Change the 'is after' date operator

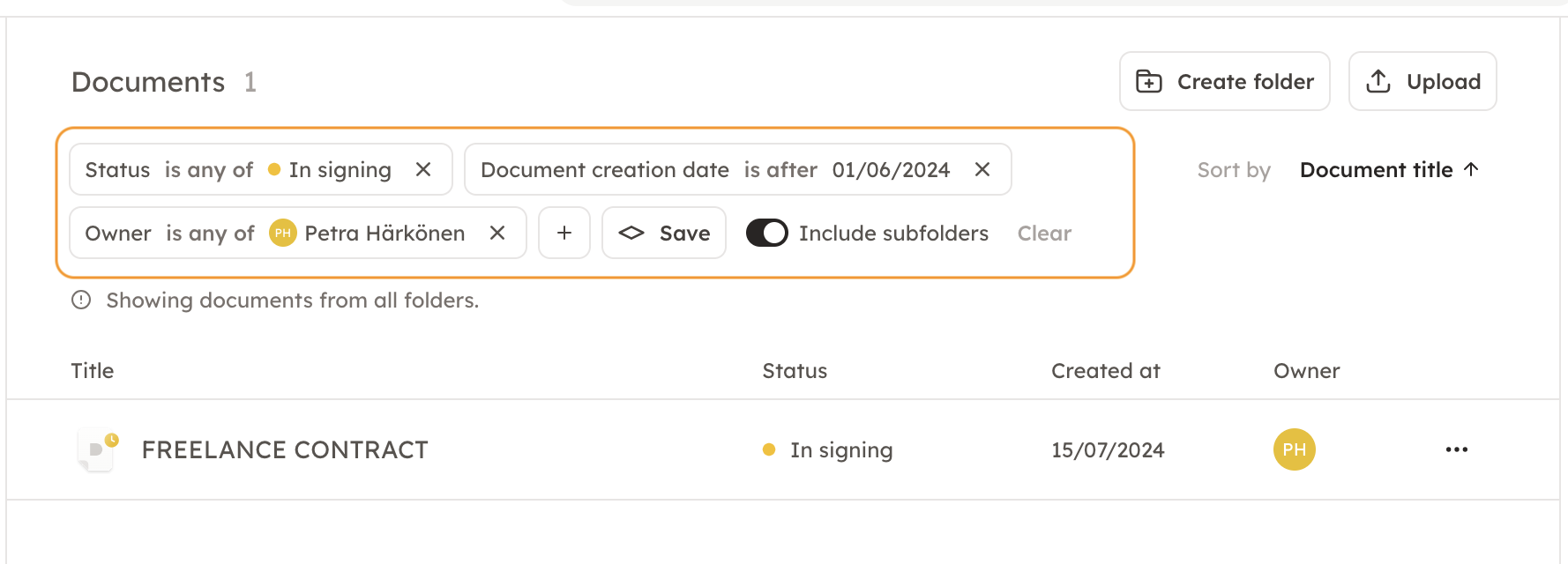pos(780,170)
